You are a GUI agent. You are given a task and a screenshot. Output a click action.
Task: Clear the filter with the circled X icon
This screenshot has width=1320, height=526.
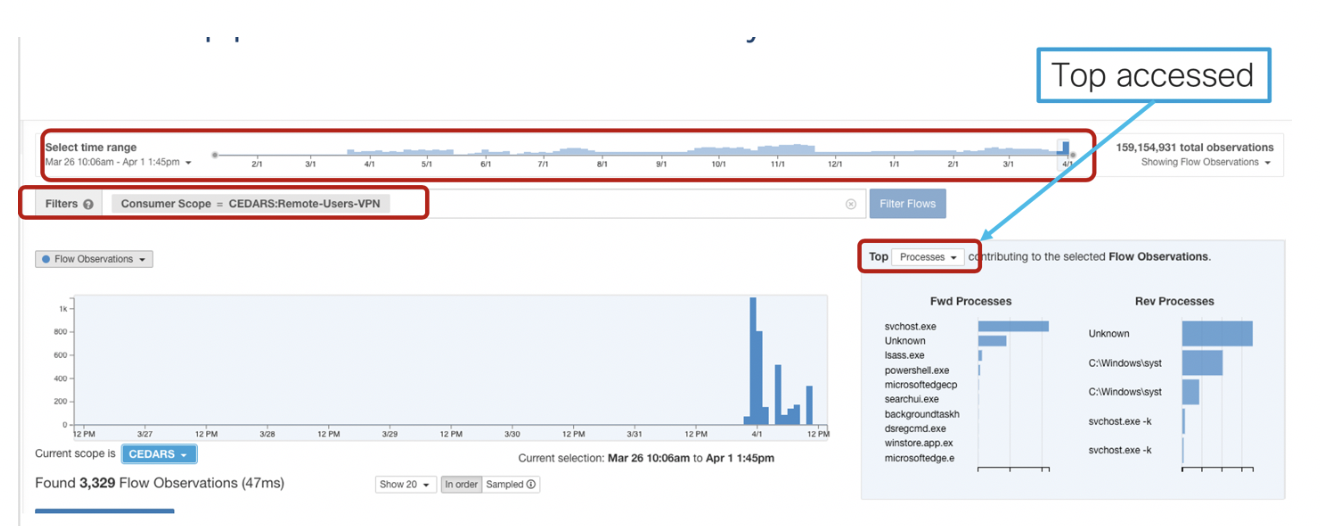(851, 204)
